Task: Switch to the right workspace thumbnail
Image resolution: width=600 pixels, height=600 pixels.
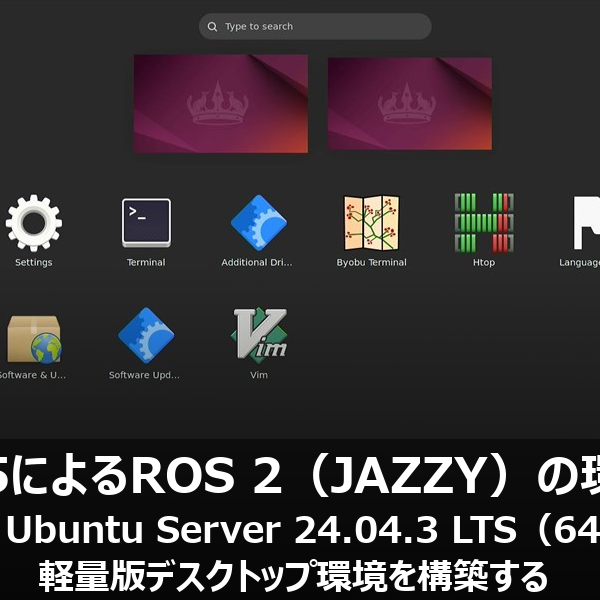Action: (x=409, y=103)
